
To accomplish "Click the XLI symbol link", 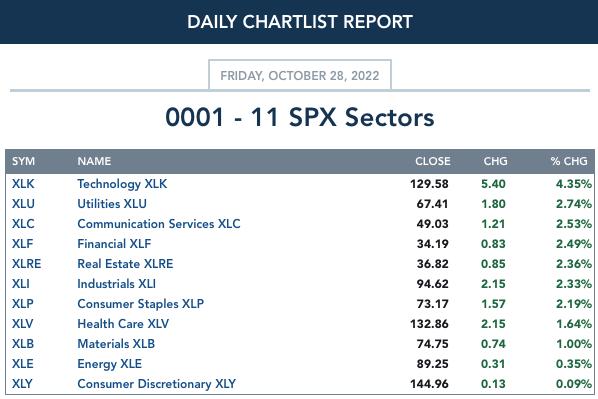I will [x=21, y=284].
